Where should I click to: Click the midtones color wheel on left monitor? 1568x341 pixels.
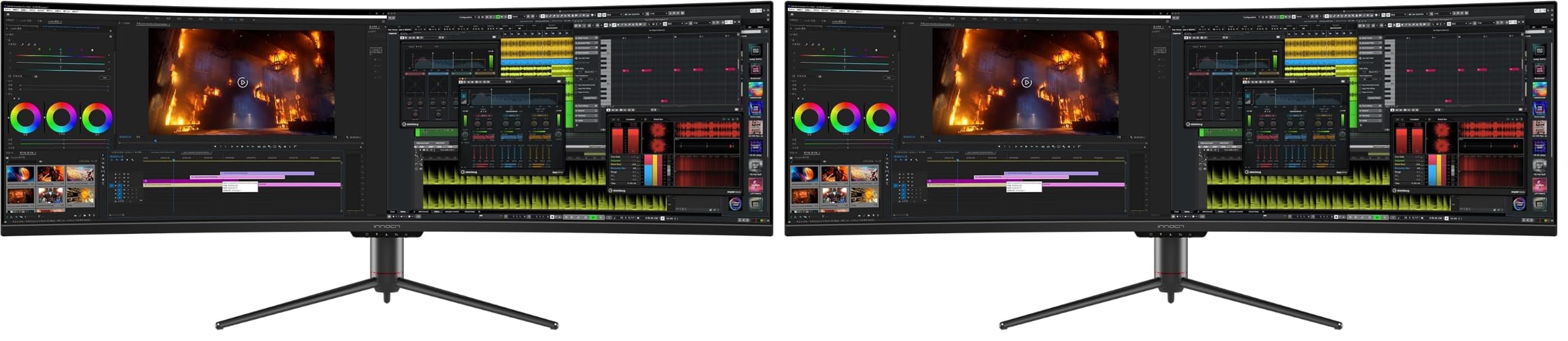pos(61,118)
